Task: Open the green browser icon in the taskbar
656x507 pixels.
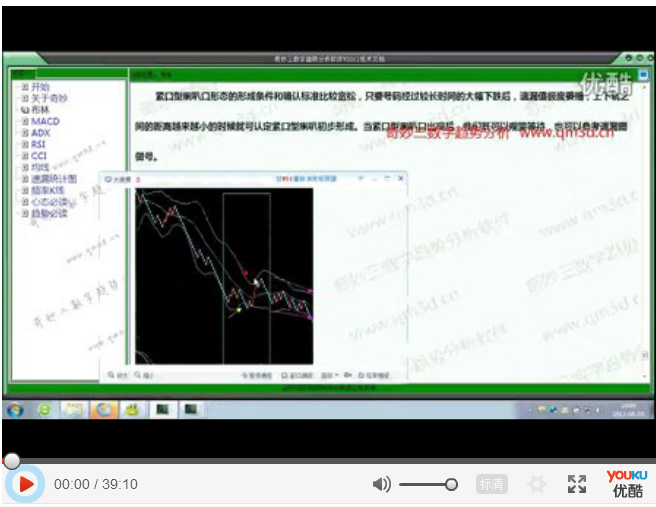Action: 45,410
